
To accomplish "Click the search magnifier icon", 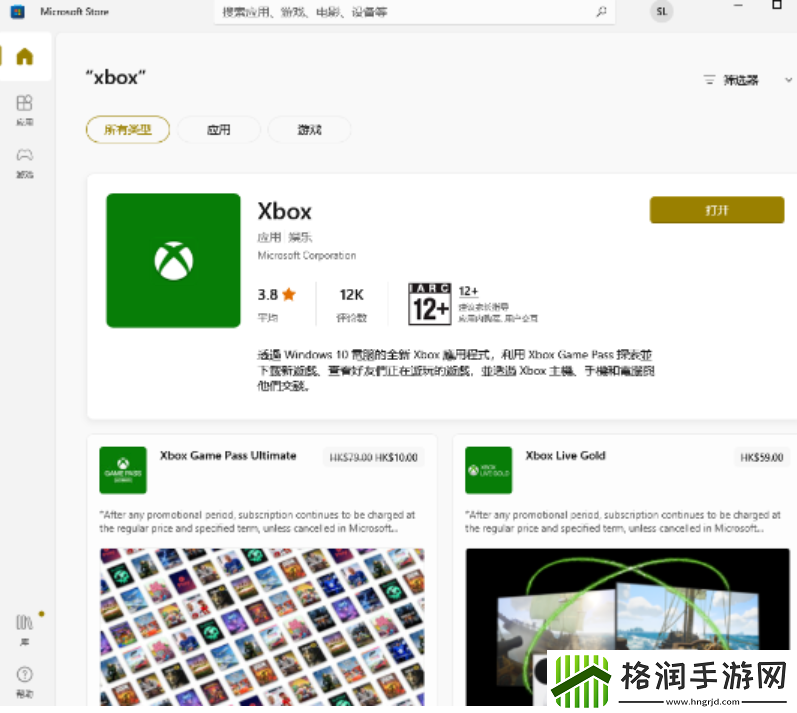I will coord(601,12).
